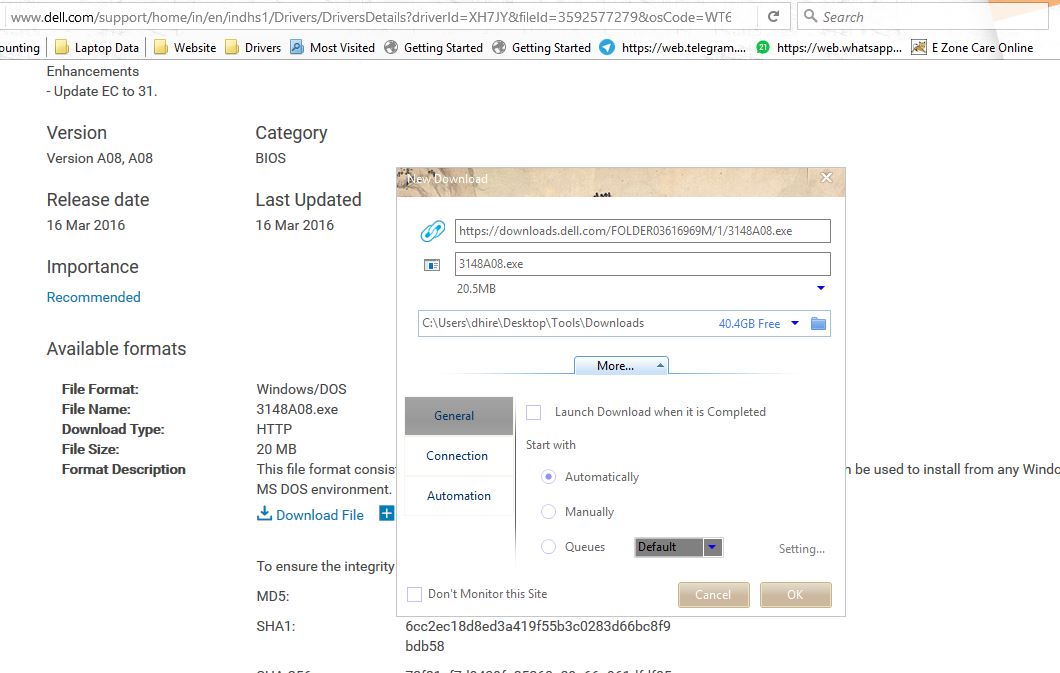Click the 20 MB file size value
This screenshot has height=673, width=1060.
[276, 449]
